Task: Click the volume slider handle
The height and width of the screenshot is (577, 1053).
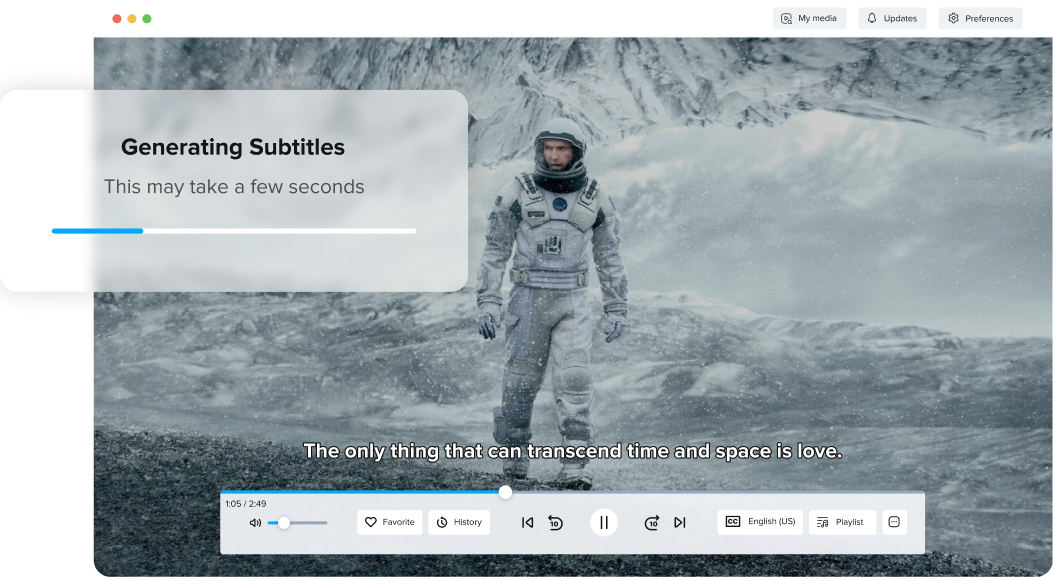Action: point(284,523)
